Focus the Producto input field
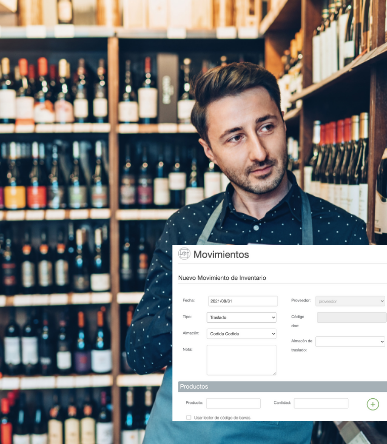Viewport: 387px width, 444px height. [233, 403]
